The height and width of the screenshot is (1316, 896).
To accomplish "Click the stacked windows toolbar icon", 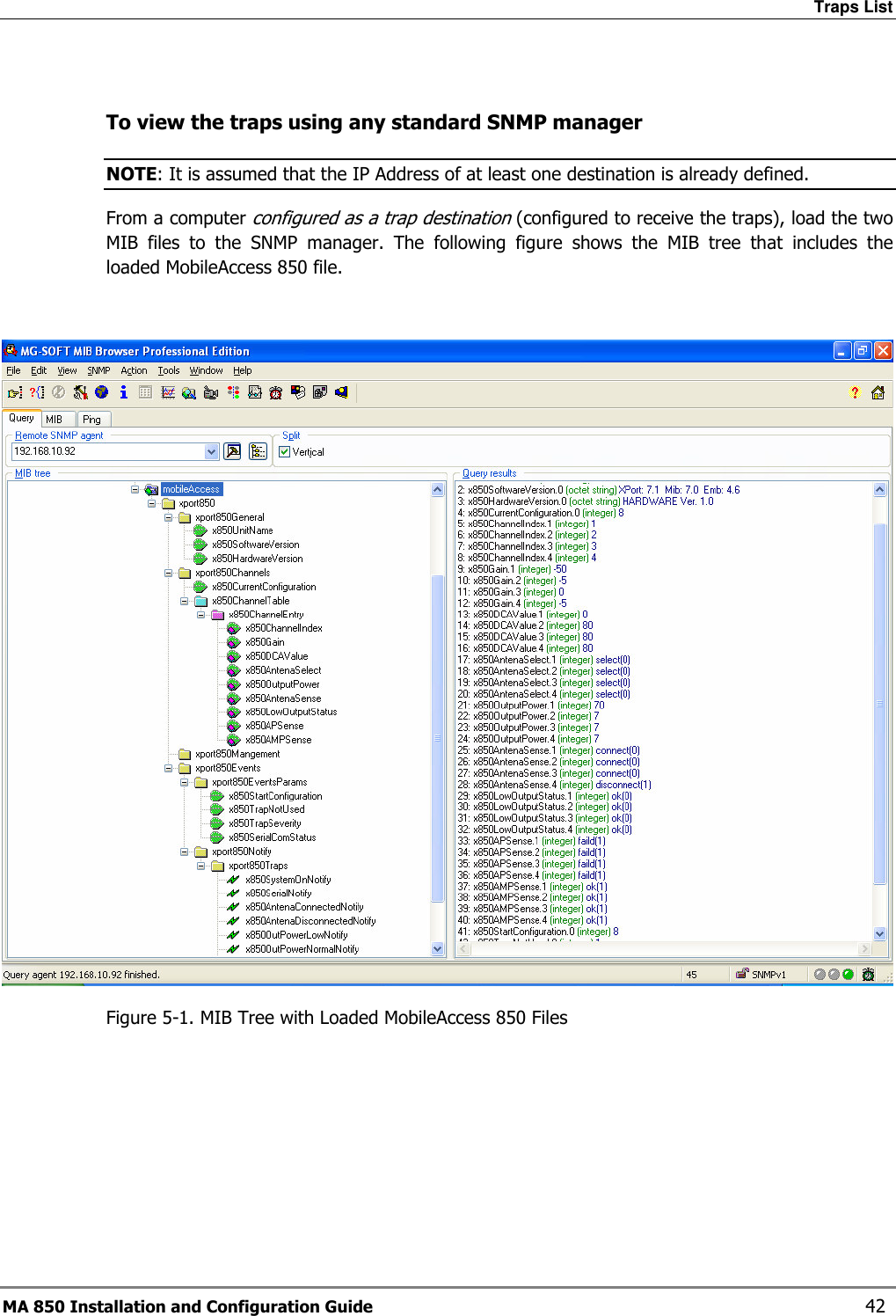I will 320,392.
